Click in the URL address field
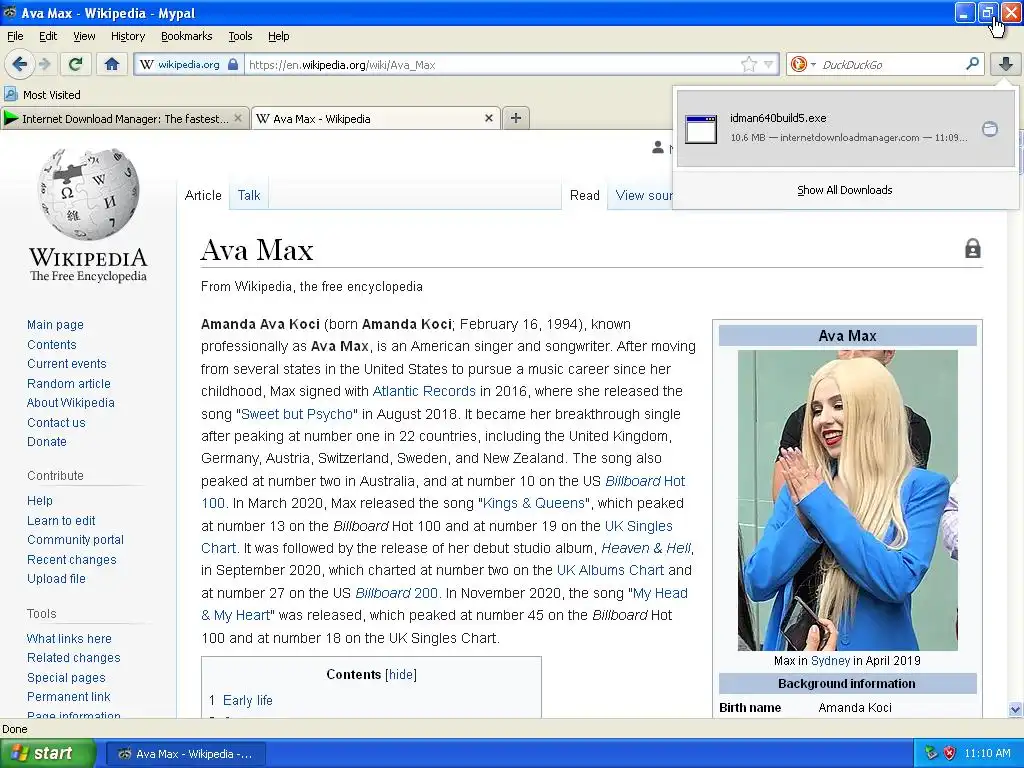This screenshot has height=768, width=1024. click(493, 65)
